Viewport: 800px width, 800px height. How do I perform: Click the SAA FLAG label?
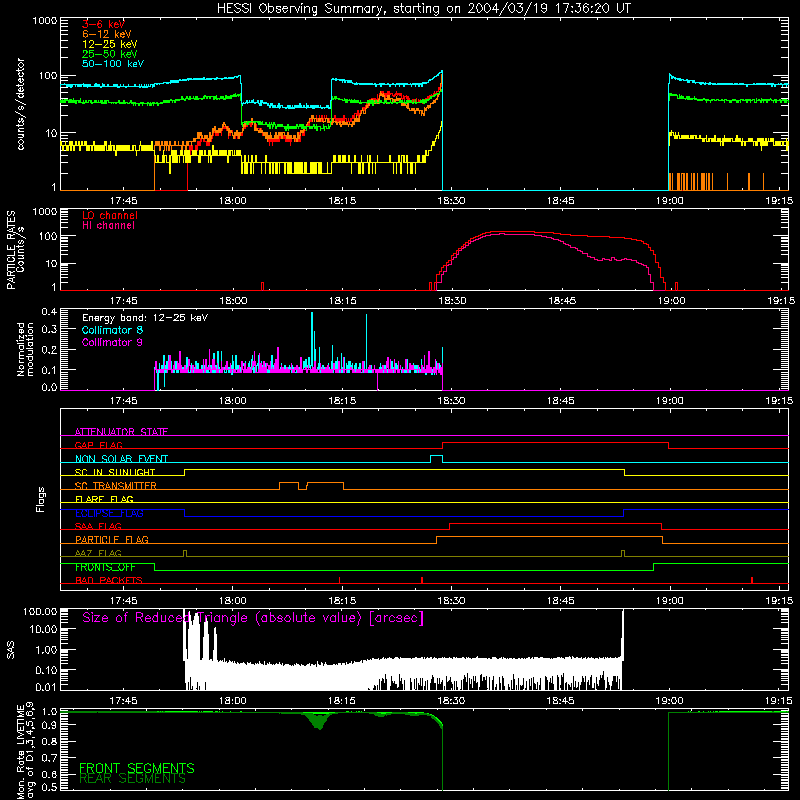(x=98, y=526)
